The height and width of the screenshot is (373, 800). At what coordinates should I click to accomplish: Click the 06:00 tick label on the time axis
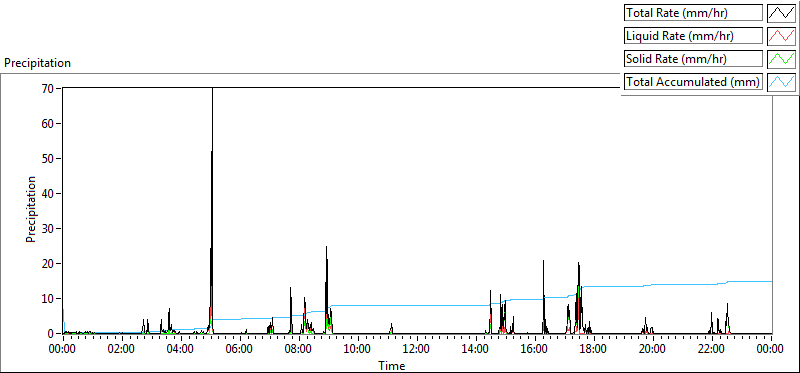pos(240,349)
